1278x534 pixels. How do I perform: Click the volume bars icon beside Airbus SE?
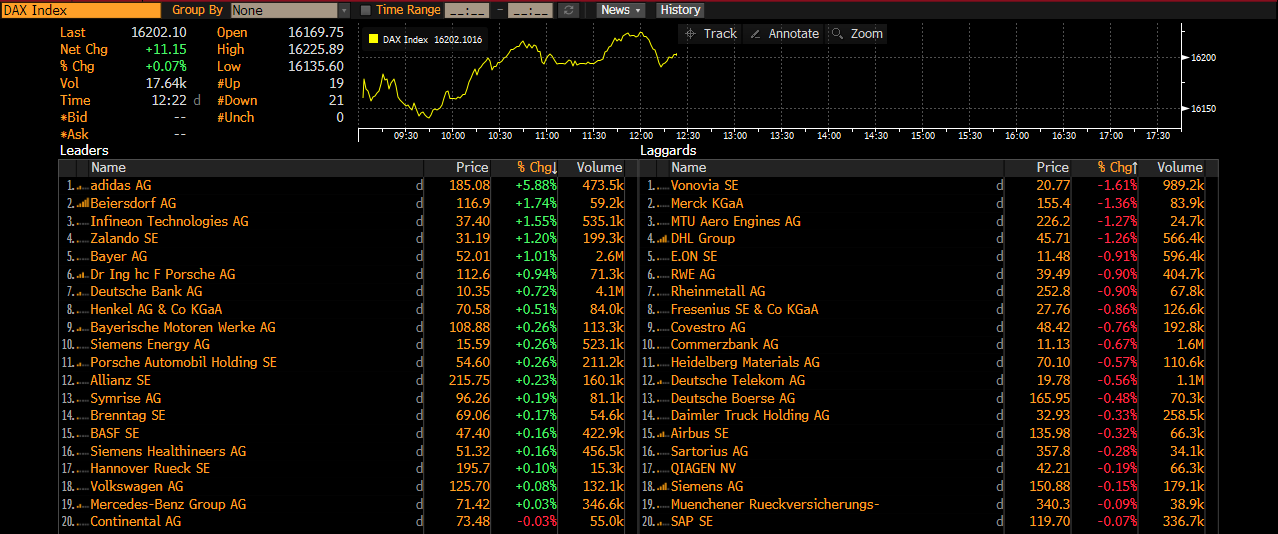[x=663, y=433]
